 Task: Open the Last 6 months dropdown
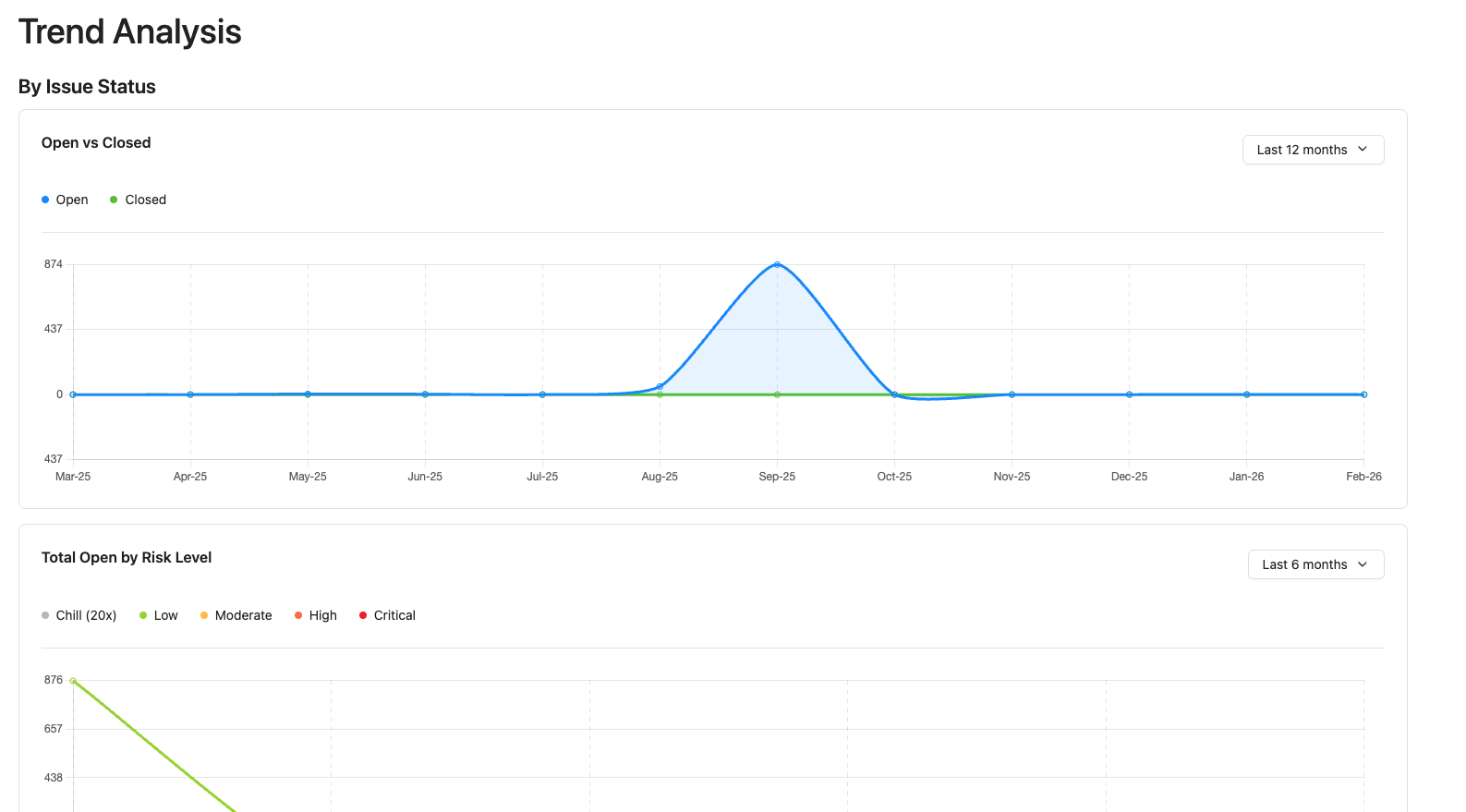[1315, 564]
